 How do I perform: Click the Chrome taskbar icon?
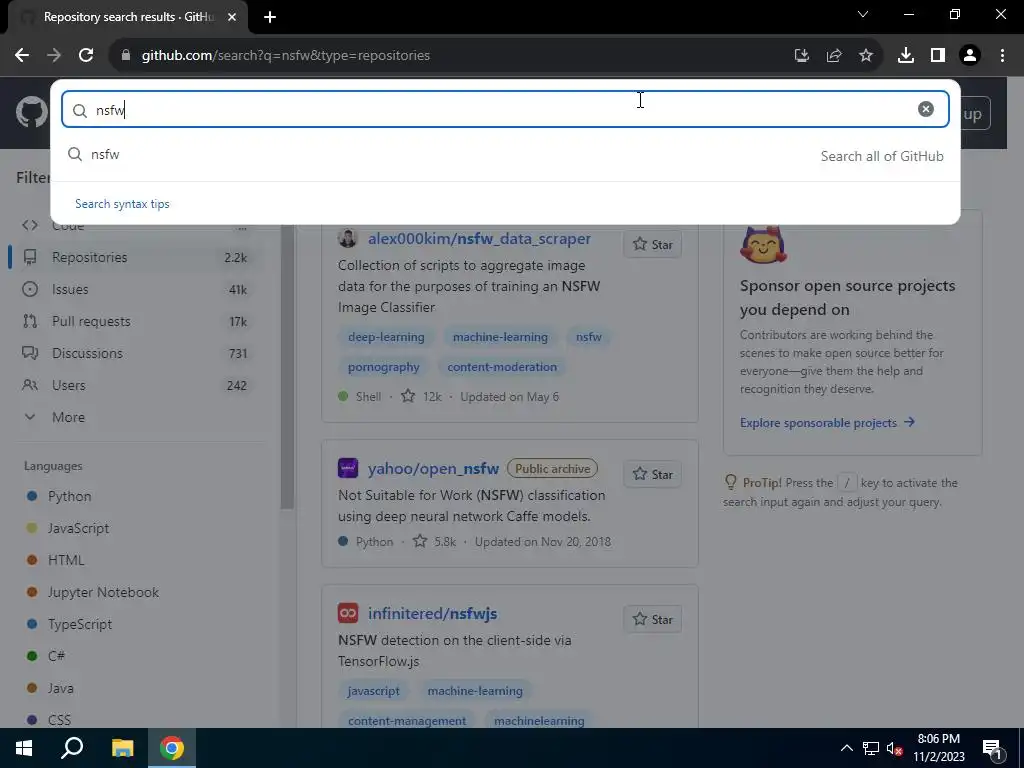click(172, 748)
